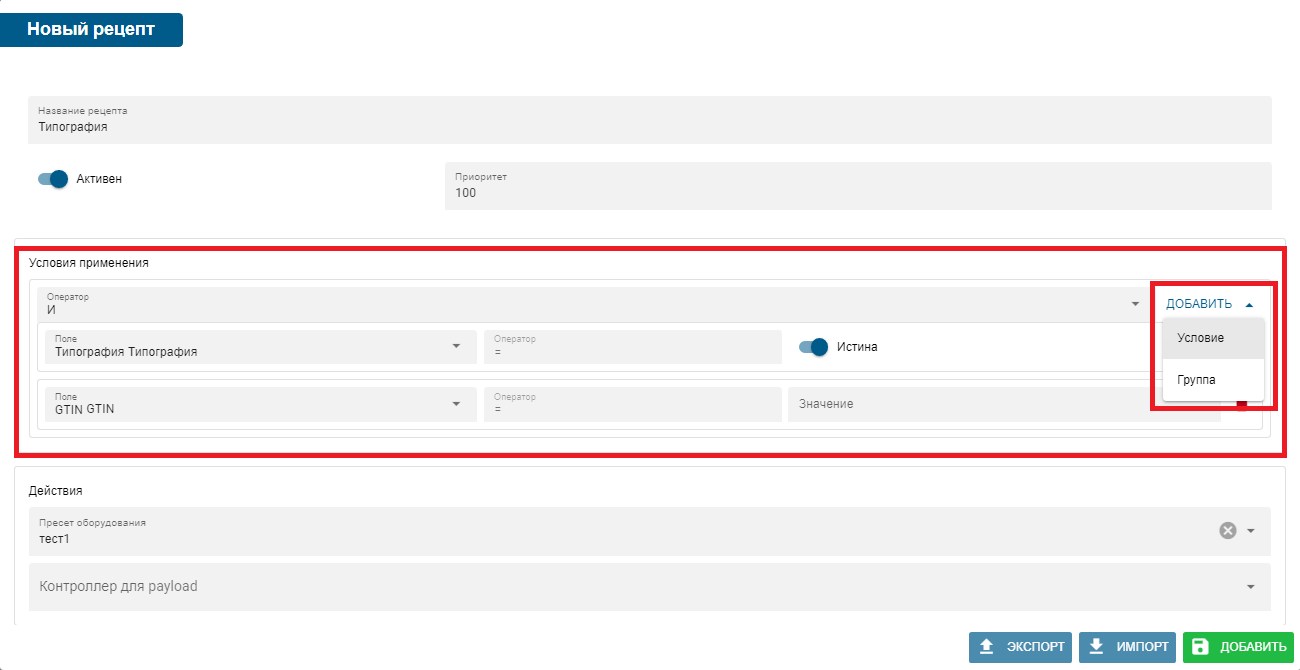Click the Значение input field
This screenshot has height=670, width=1300.
(x=1000, y=404)
